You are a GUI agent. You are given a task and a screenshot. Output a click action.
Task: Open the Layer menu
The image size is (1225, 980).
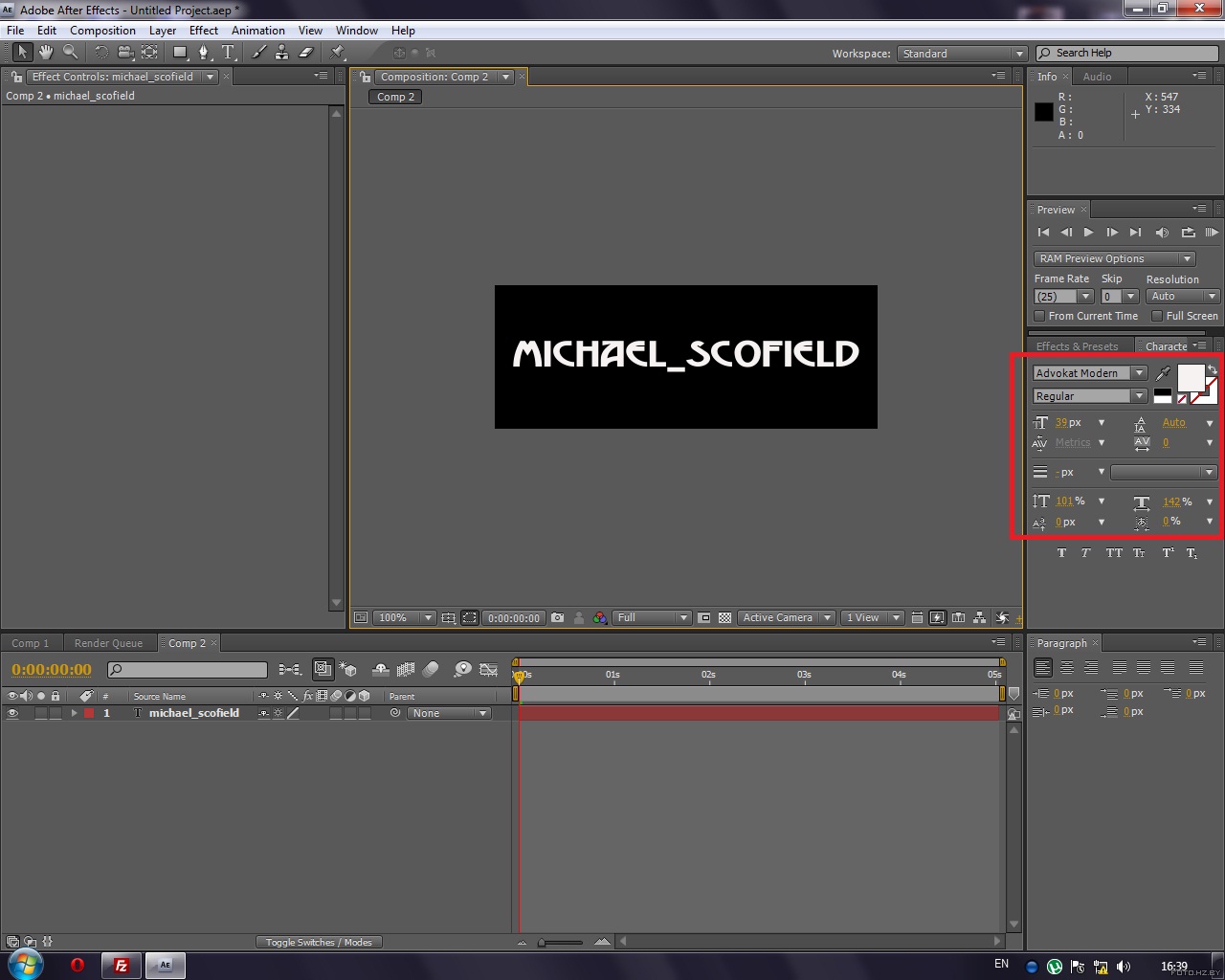pyautogui.click(x=163, y=31)
